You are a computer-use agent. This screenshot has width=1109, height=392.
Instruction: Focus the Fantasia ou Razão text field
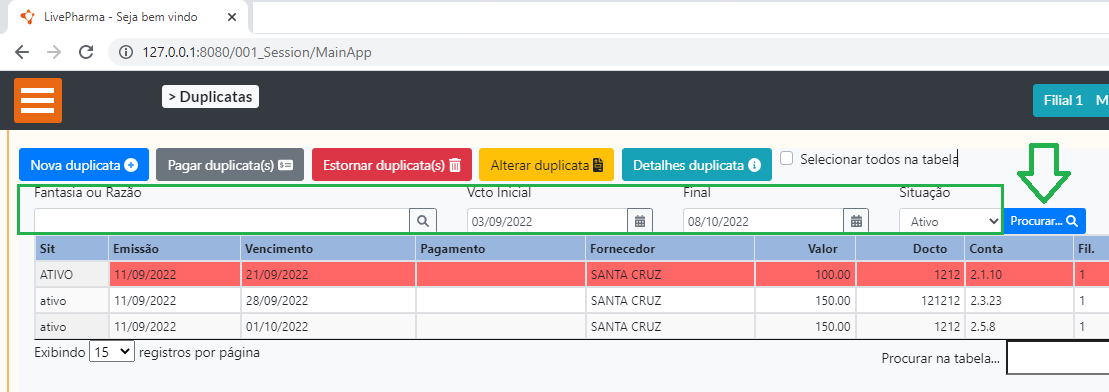click(222, 221)
